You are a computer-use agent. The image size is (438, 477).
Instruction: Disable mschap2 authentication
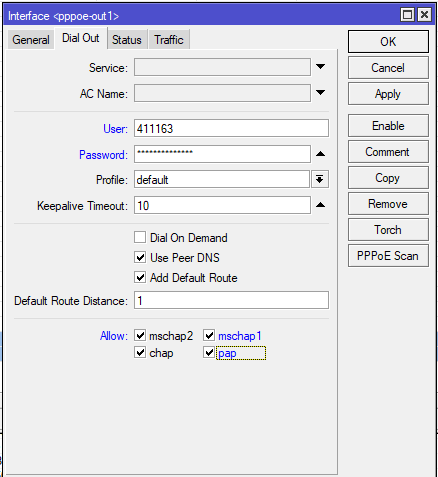click(140, 335)
